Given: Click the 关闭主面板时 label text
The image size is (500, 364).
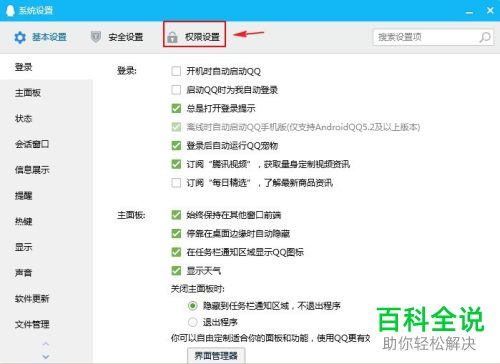Looking at the screenshot, I should 198,289.
